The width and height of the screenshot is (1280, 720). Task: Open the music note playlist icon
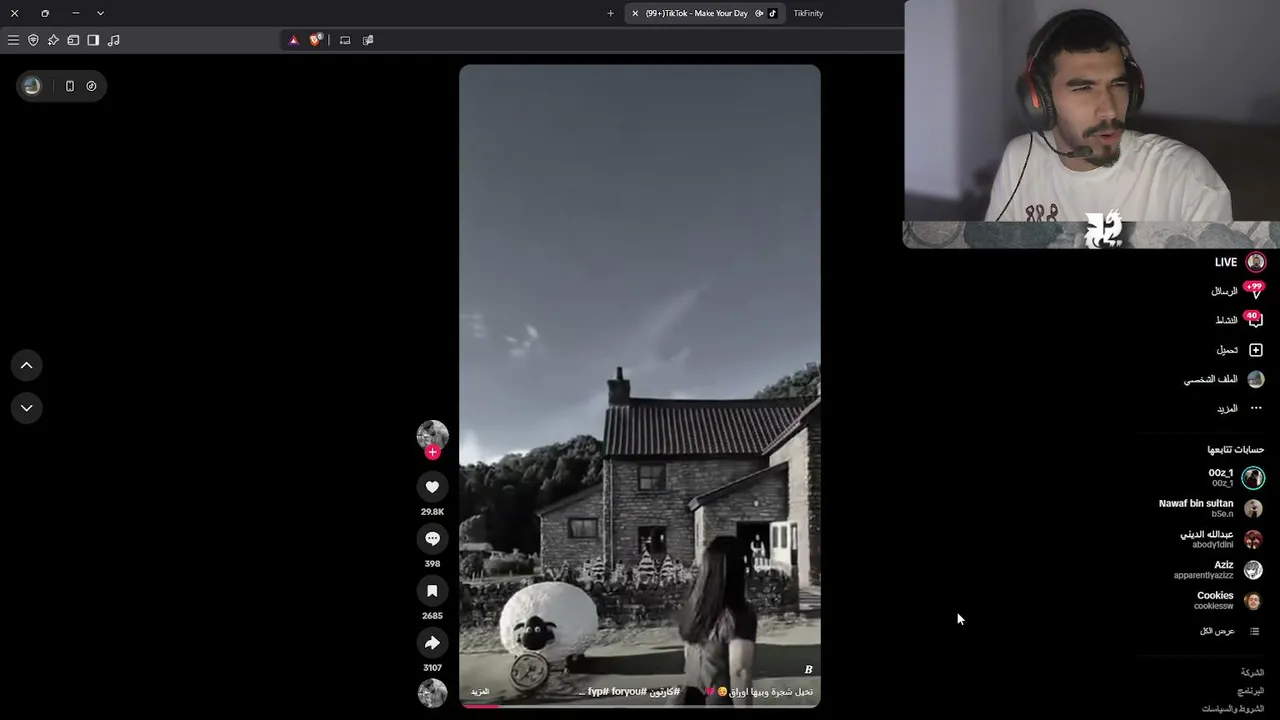coord(113,40)
